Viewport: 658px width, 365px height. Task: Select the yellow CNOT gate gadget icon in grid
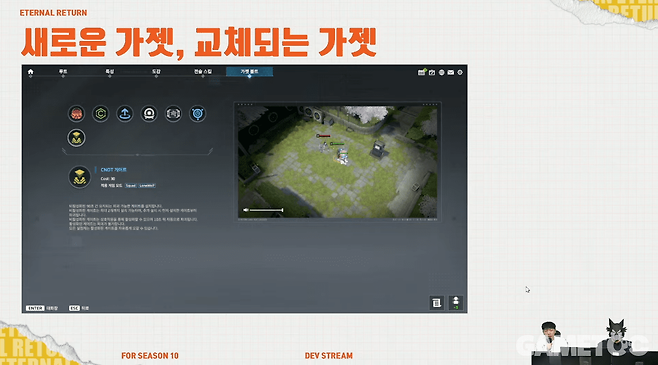[76, 138]
